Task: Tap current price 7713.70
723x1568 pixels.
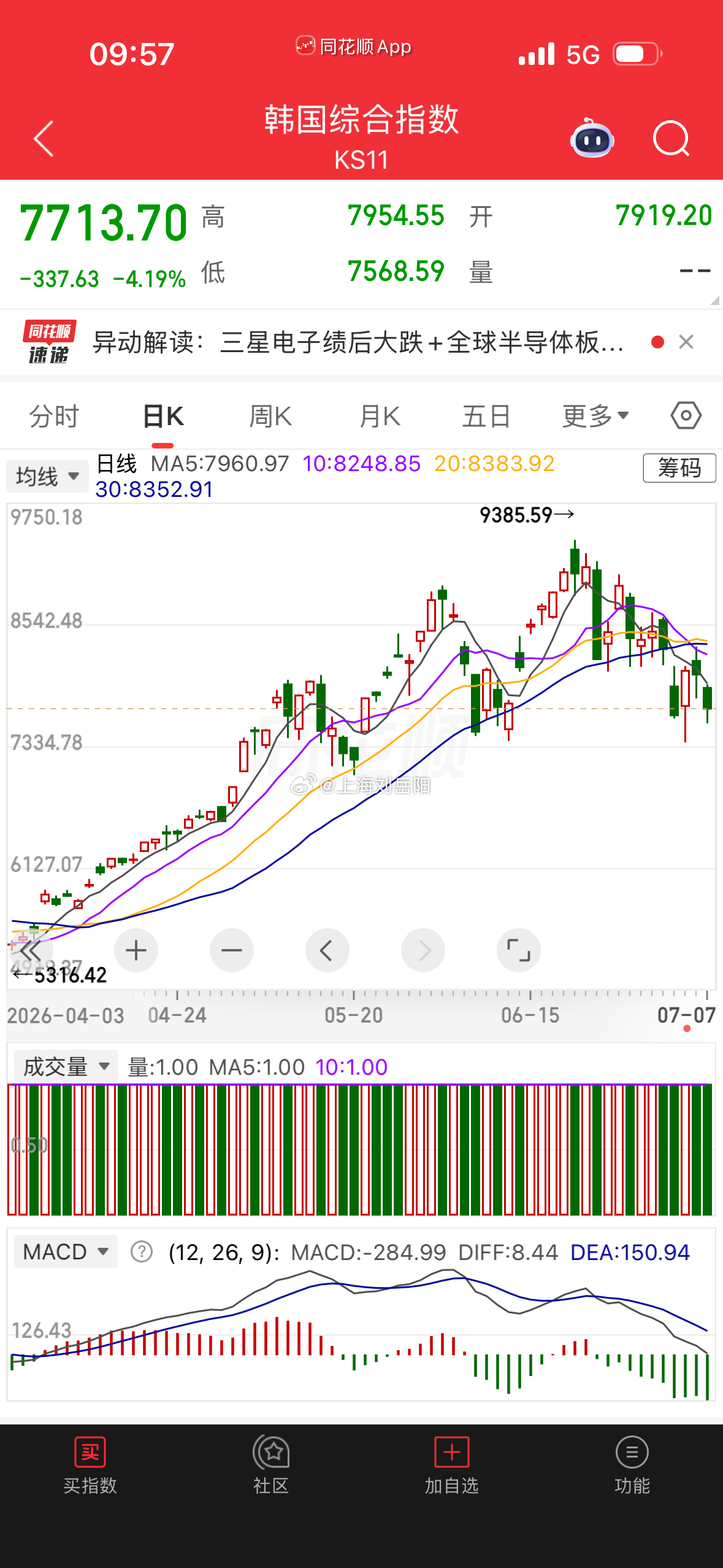Action: 104,223
